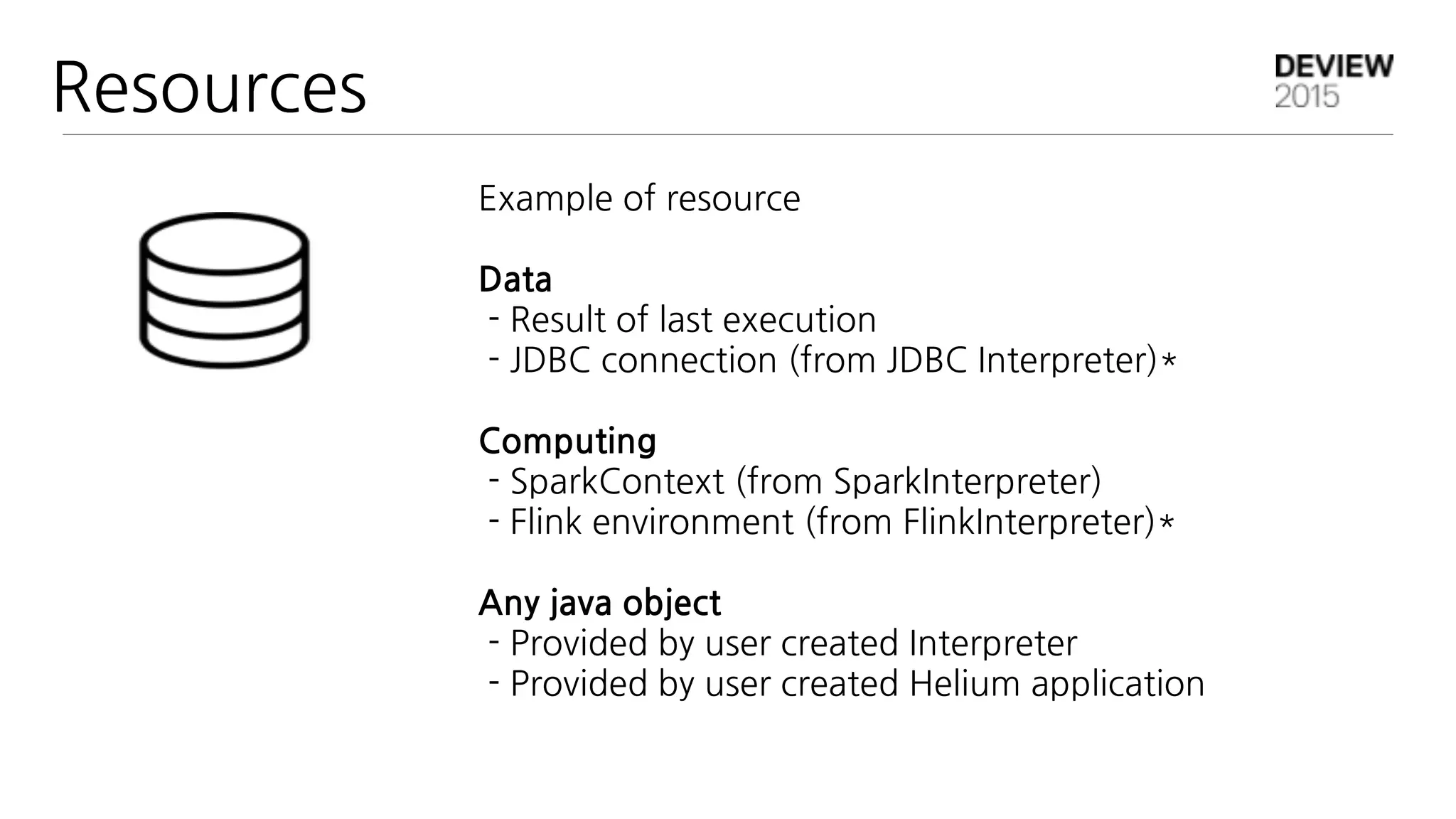Click the word SparkContext
The image size is (1456, 819).
[x=616, y=481]
